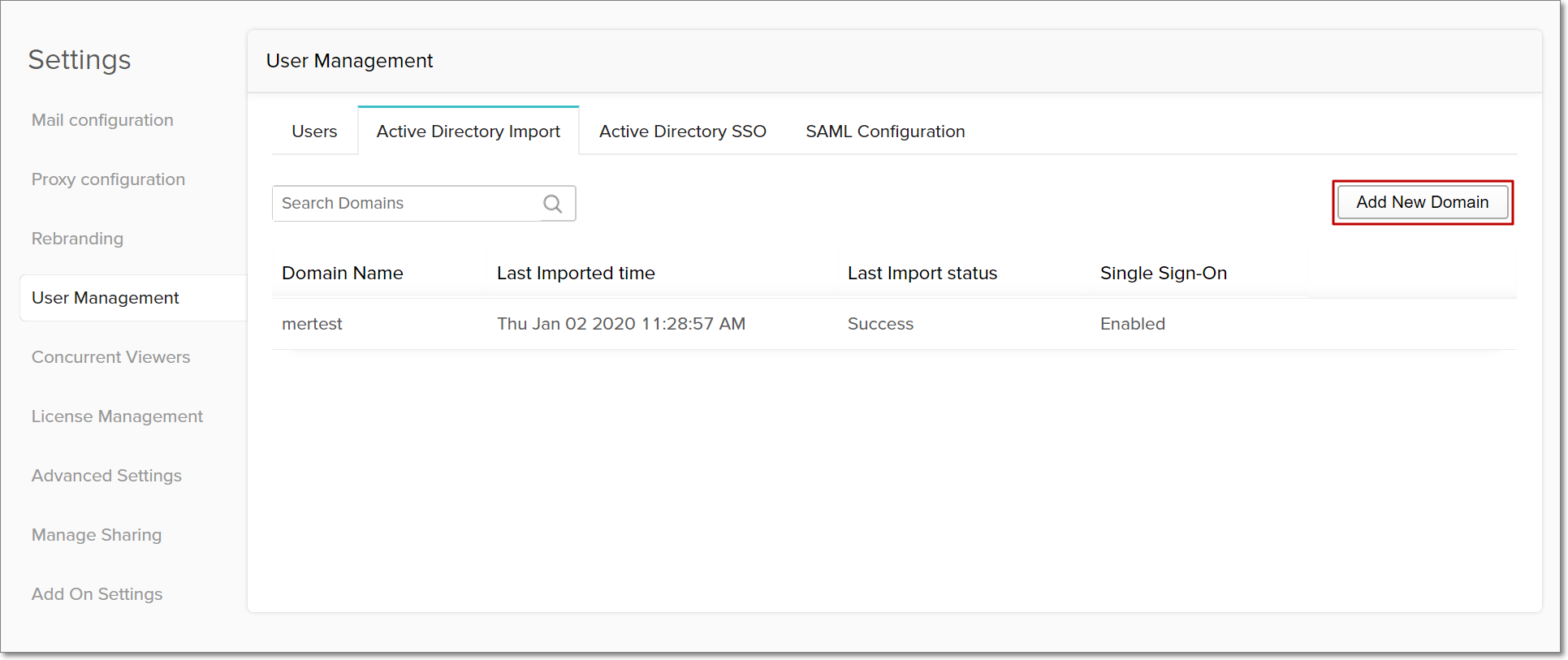Navigate to Rebranding settings
This screenshot has height=660, width=1568.
[x=77, y=239]
